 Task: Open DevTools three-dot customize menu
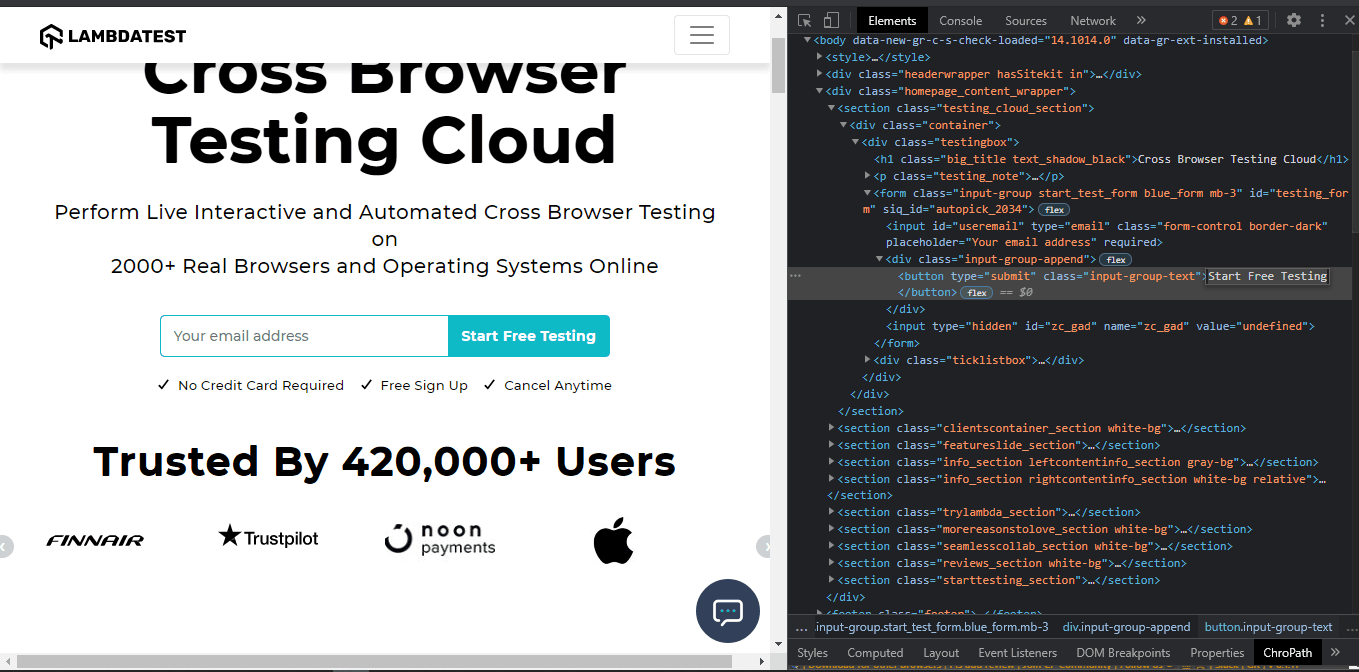(x=1322, y=20)
